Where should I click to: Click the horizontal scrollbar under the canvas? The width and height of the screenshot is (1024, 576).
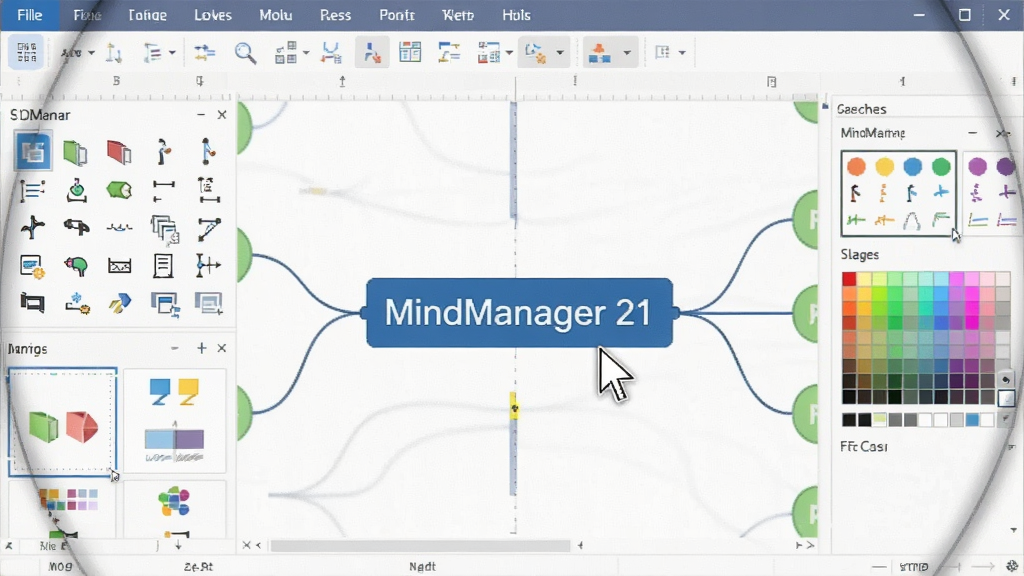421,545
